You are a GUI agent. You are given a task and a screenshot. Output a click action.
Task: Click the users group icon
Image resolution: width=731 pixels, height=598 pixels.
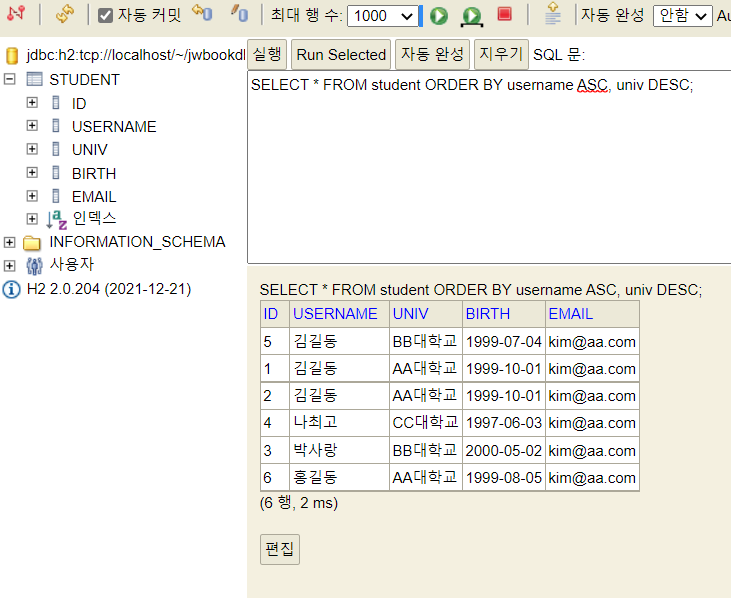[34, 266]
